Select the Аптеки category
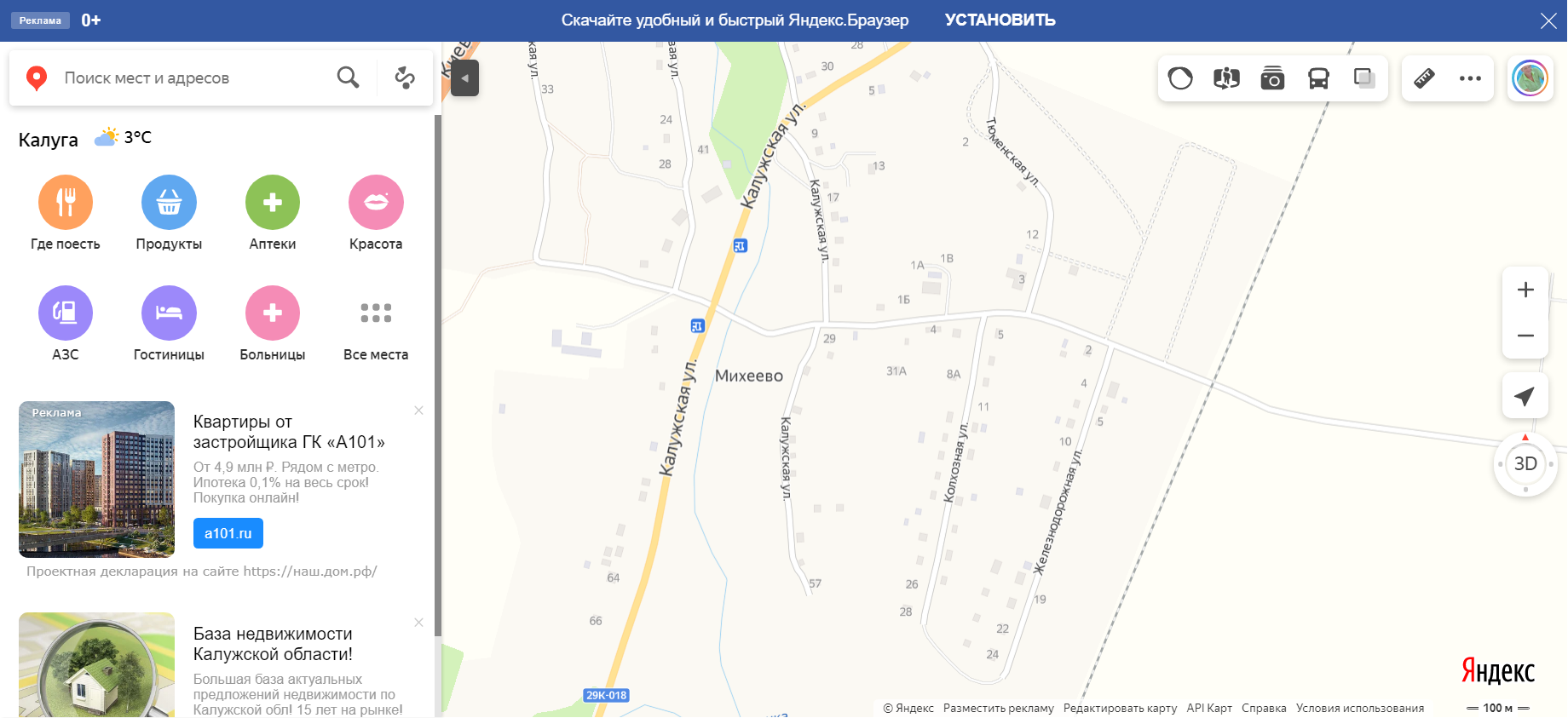This screenshot has width=1568, height=718. (273, 213)
